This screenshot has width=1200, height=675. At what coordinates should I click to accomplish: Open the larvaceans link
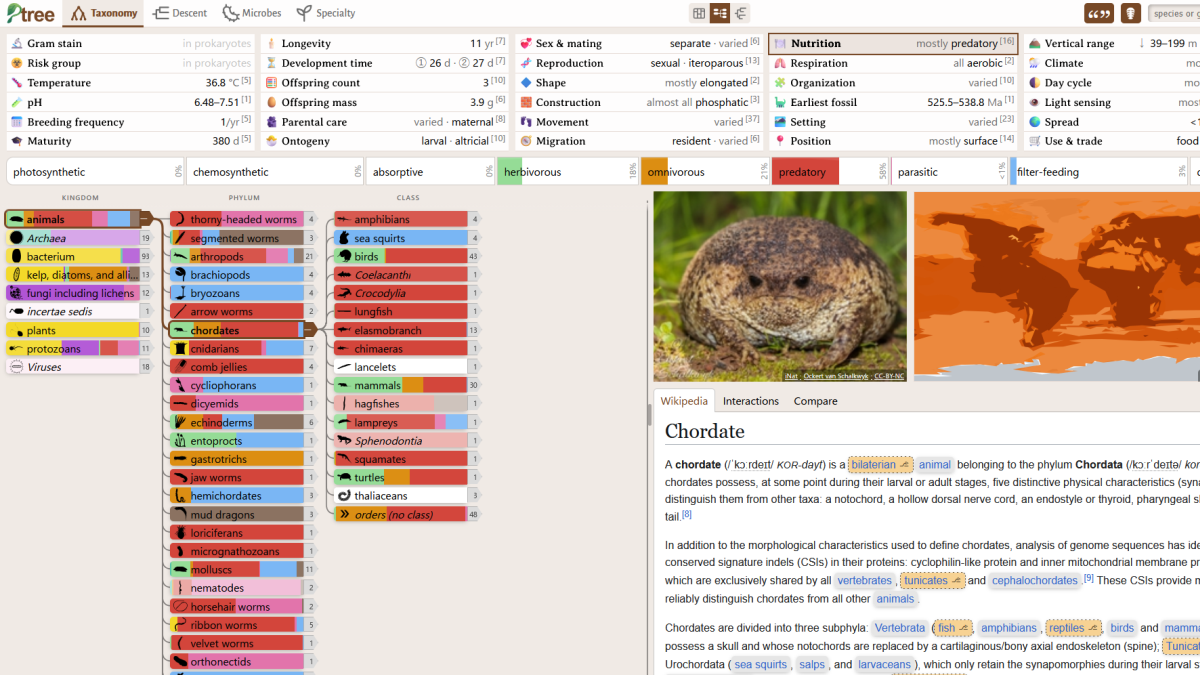click(885, 664)
